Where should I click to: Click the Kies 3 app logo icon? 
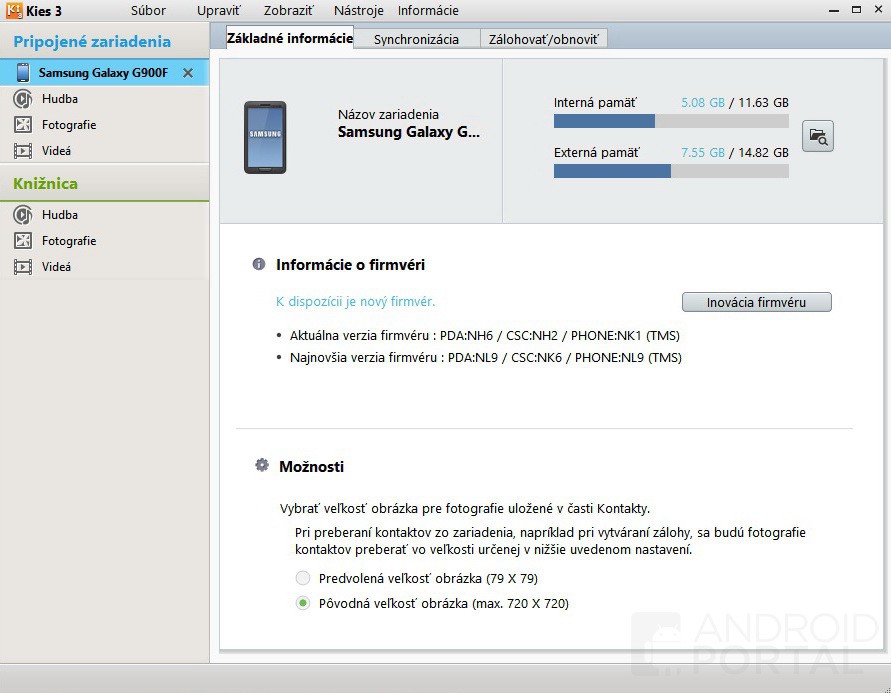[14, 11]
